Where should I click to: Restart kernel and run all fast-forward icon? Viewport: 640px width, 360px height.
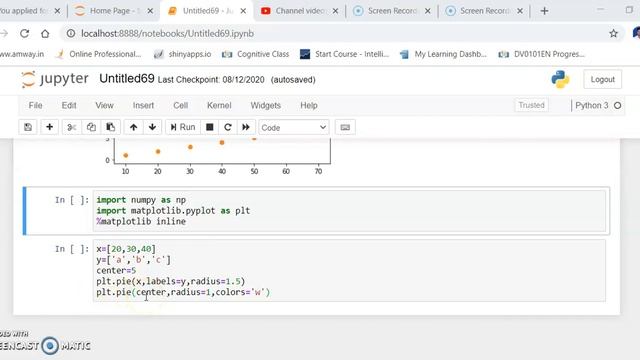tap(246, 127)
